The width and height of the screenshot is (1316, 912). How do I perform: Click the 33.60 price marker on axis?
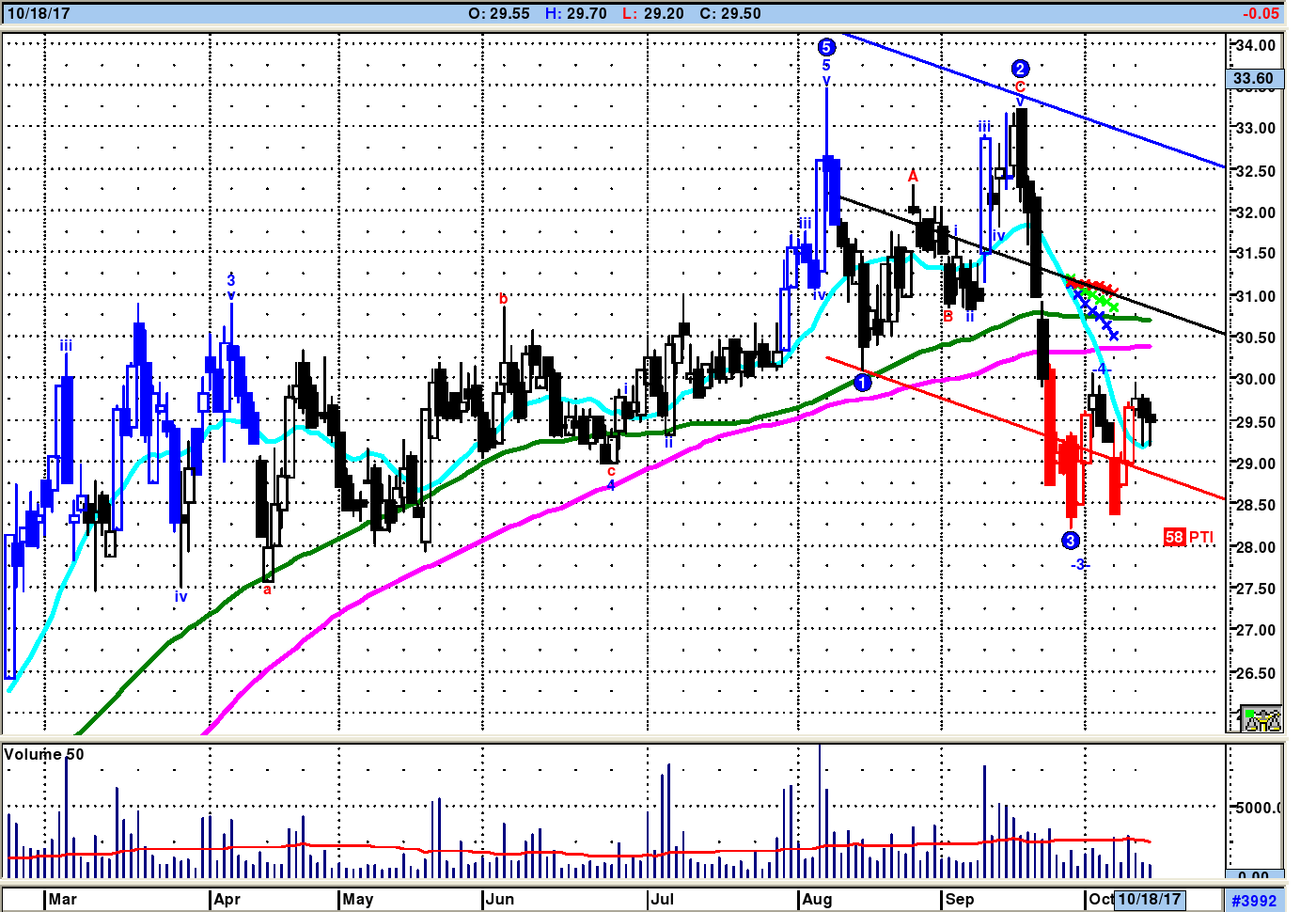point(1254,79)
